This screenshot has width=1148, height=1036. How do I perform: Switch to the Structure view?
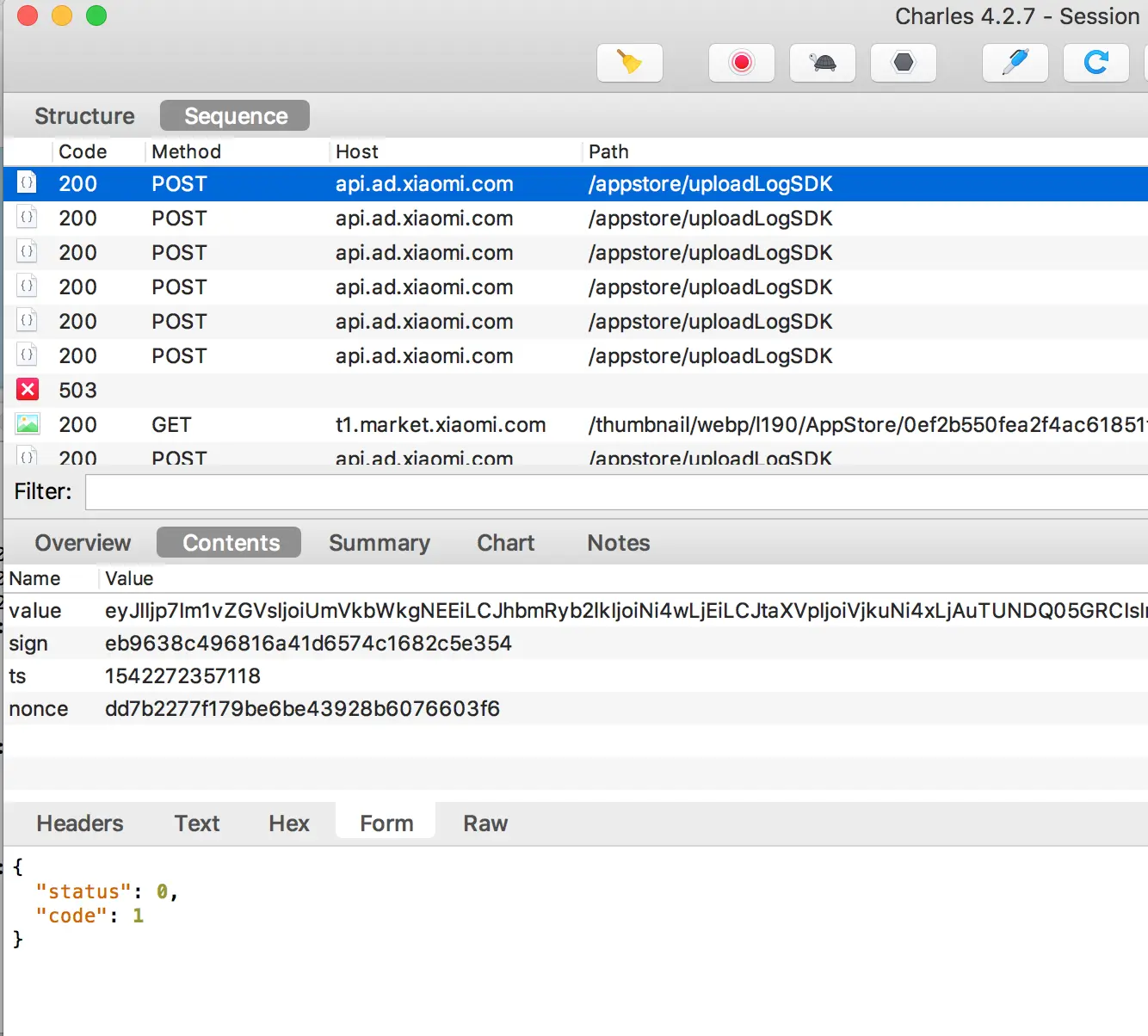click(84, 116)
